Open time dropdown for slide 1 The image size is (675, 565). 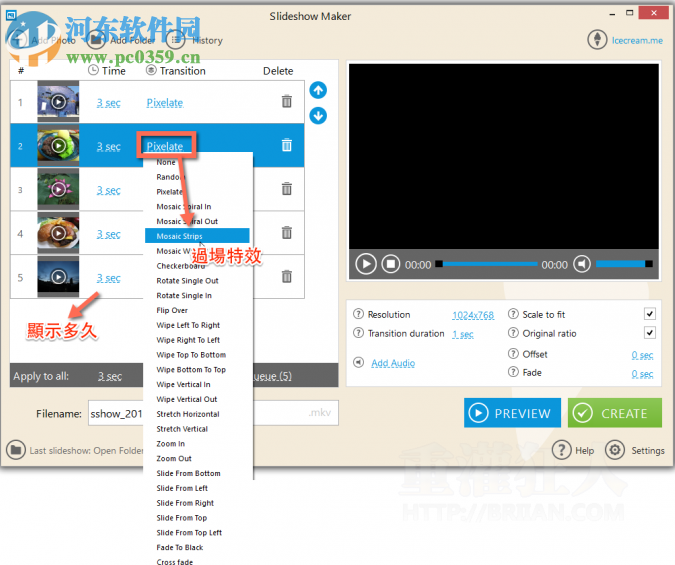[x=108, y=103]
